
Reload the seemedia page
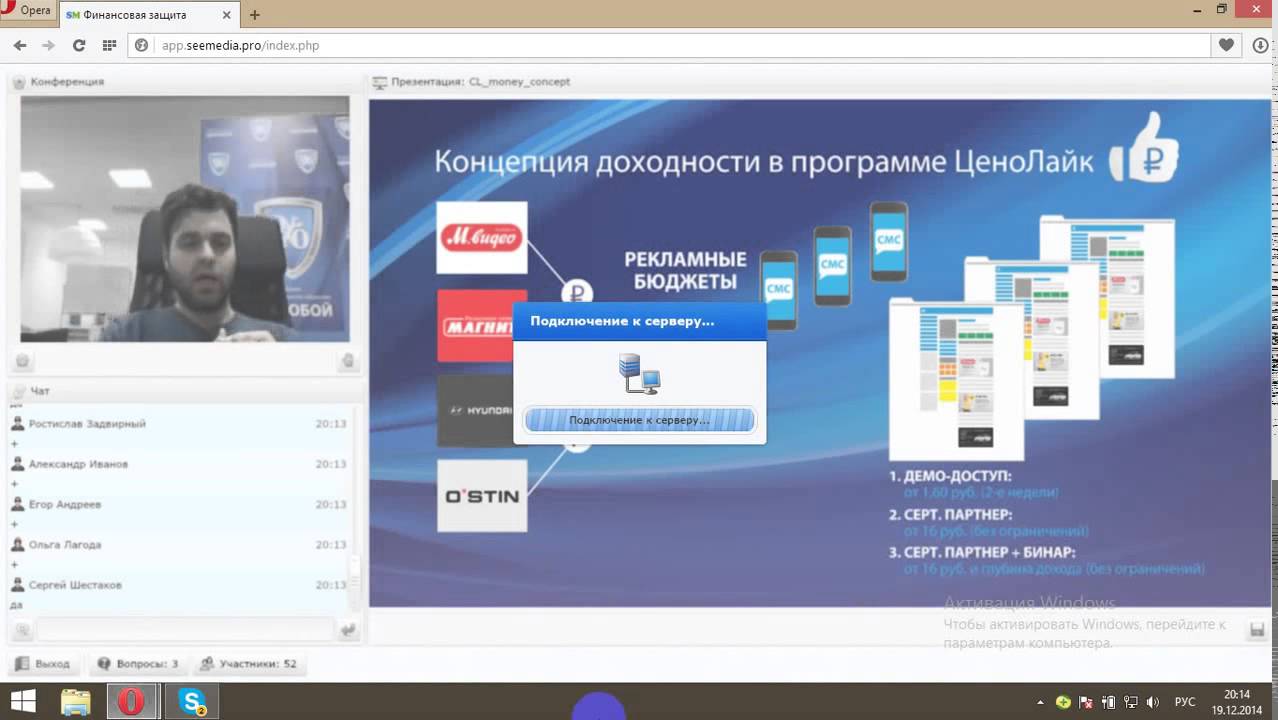(79, 45)
